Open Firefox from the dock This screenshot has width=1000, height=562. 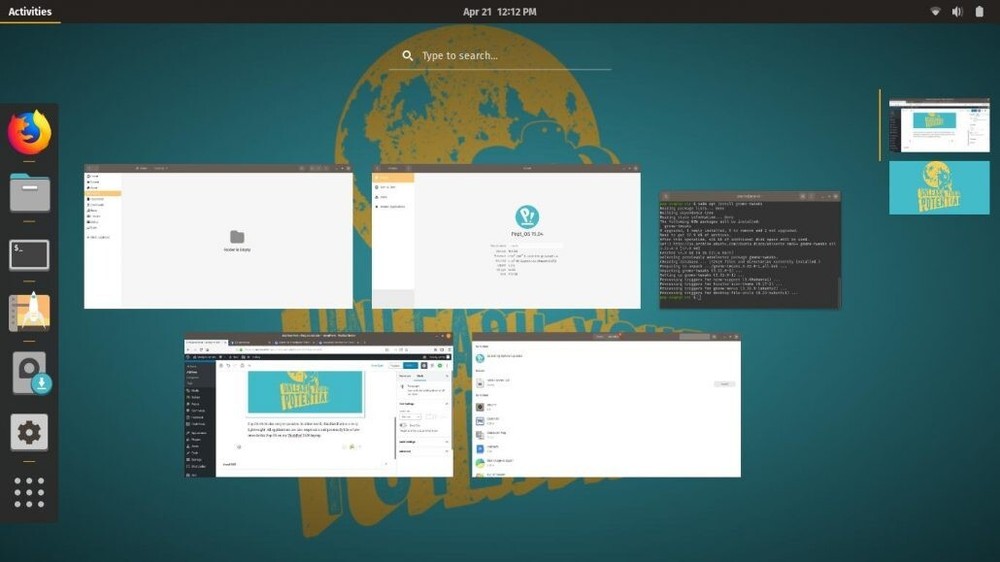[29, 132]
